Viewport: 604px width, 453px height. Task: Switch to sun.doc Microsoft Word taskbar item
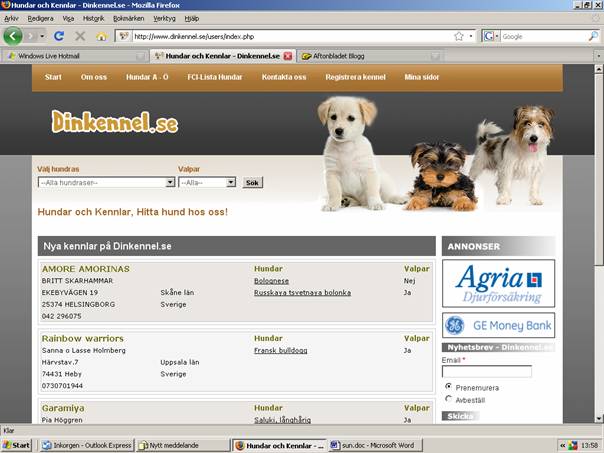376,445
